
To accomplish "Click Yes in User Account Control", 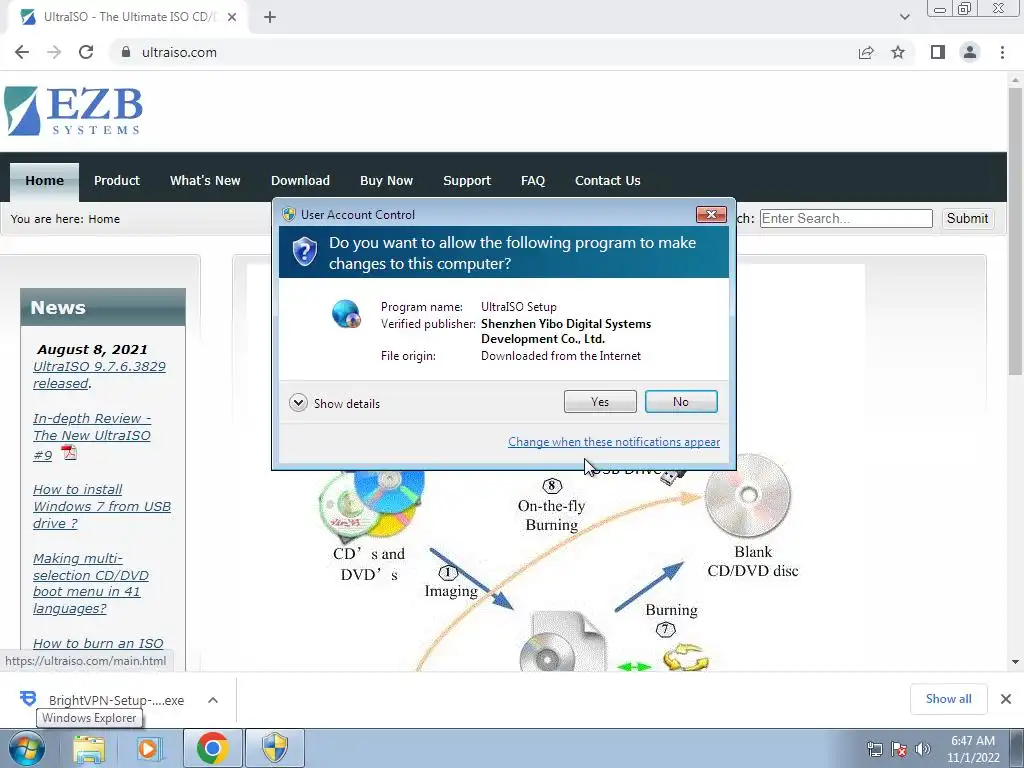I will point(600,402).
